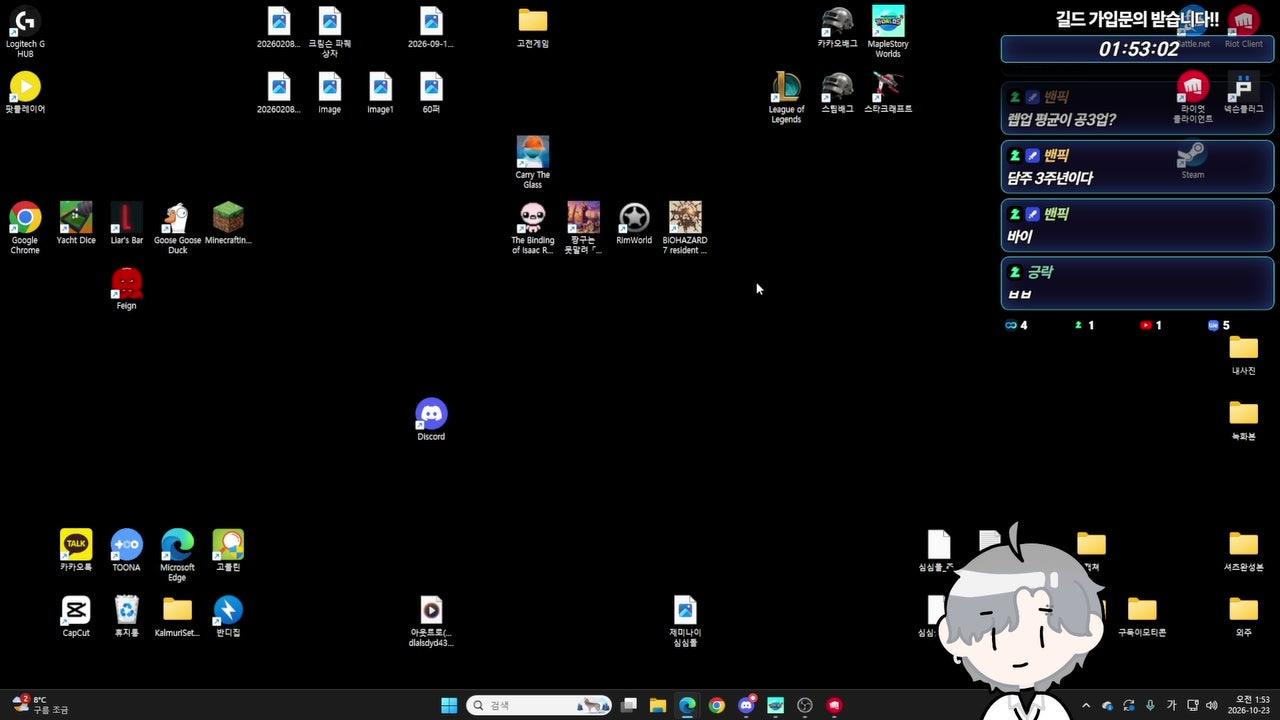This screenshot has width=1280, height=720.
Task: Launch Google Chrome from the desktop shortcut
Action: [25, 227]
